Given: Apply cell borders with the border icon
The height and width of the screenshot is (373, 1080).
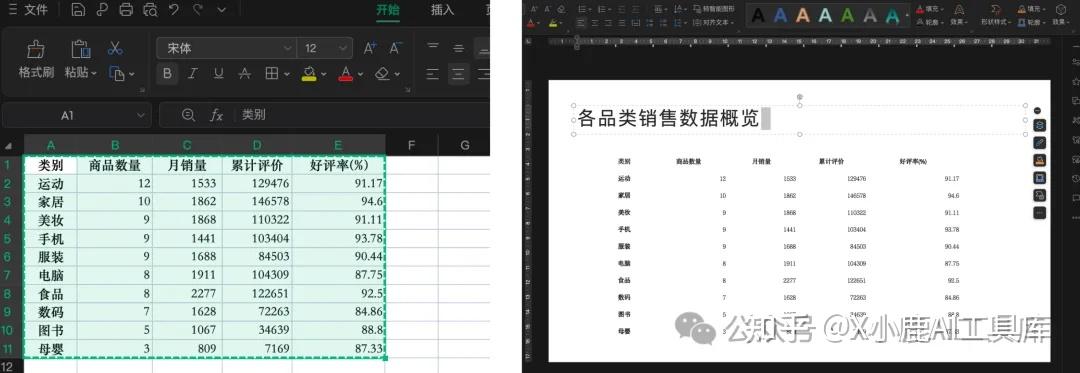Looking at the screenshot, I should 271,74.
